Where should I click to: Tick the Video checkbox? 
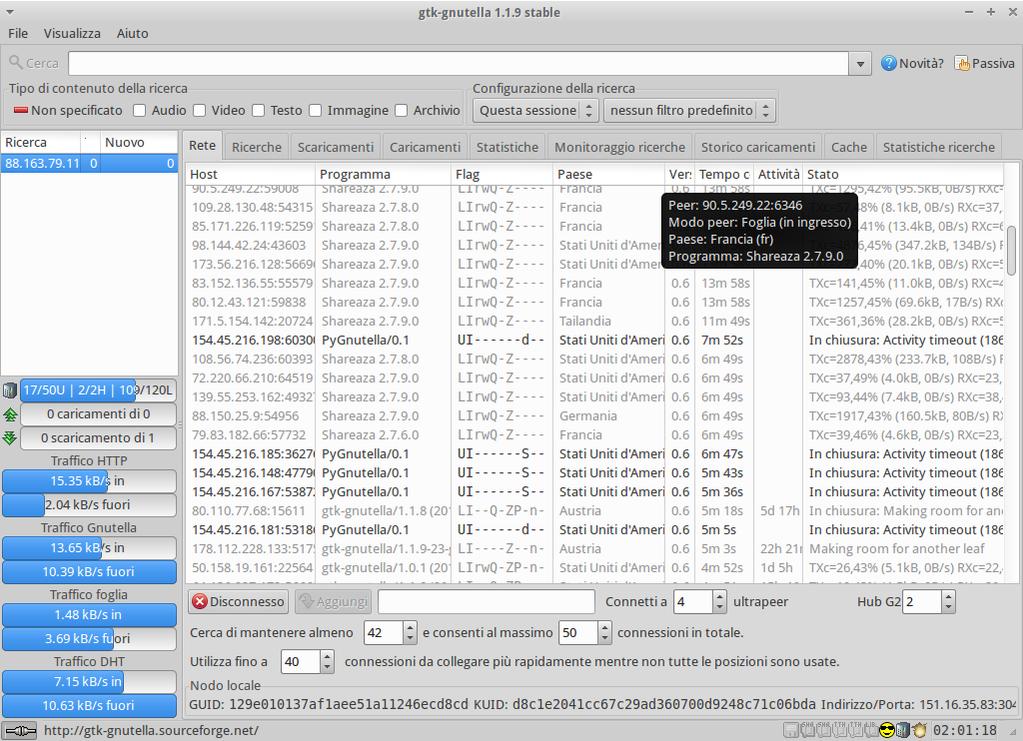click(x=200, y=110)
